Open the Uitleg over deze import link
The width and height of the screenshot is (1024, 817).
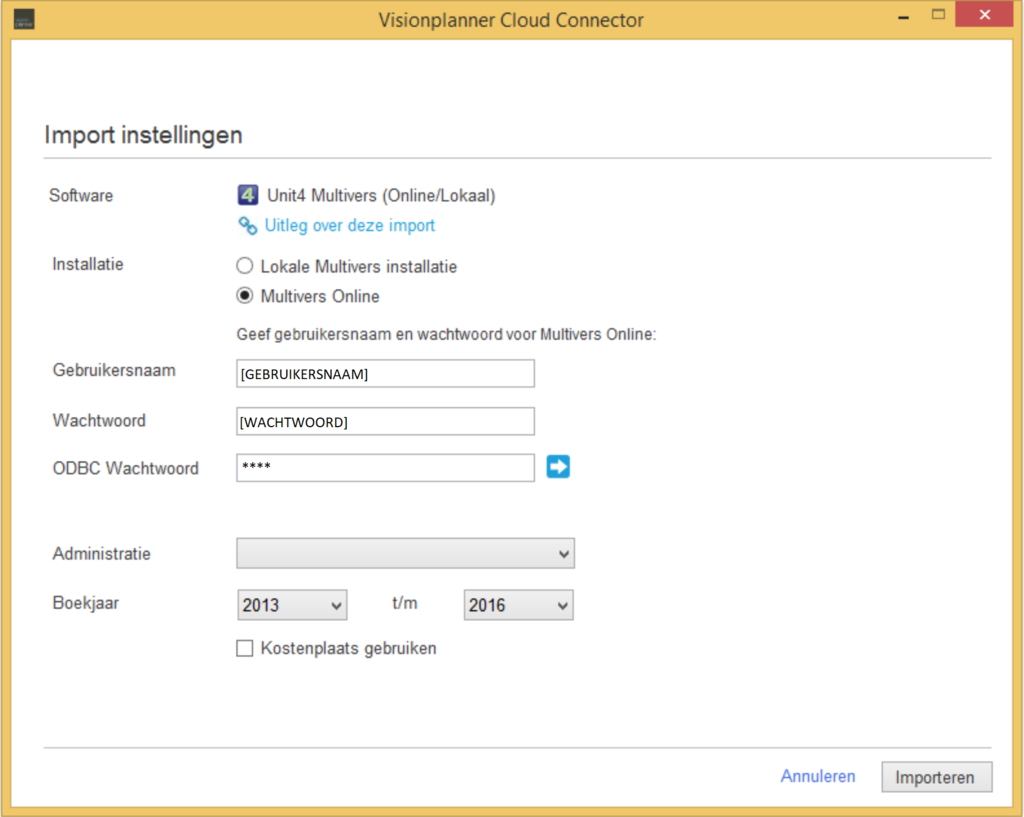tap(349, 225)
